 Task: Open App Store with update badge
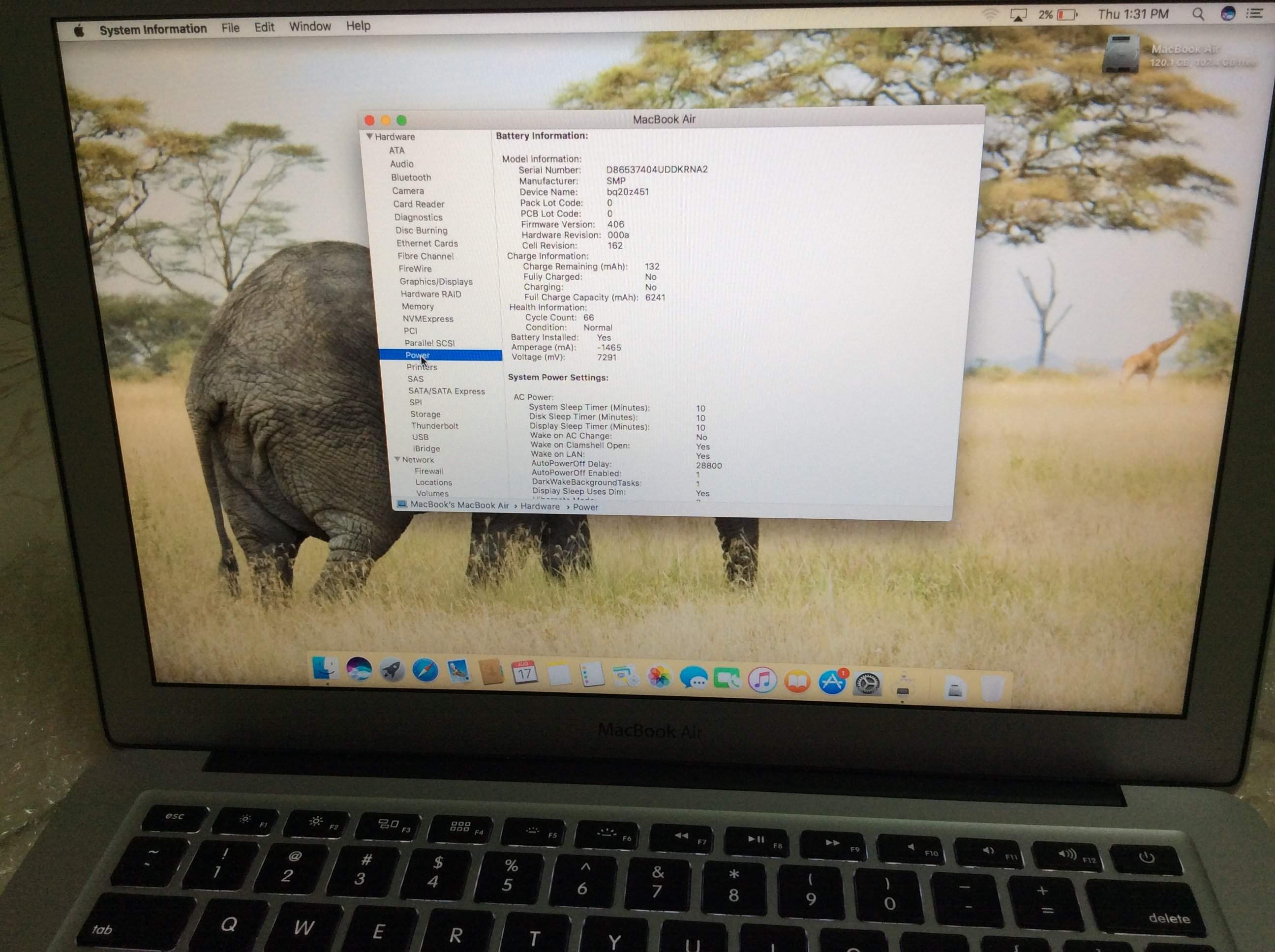point(832,683)
